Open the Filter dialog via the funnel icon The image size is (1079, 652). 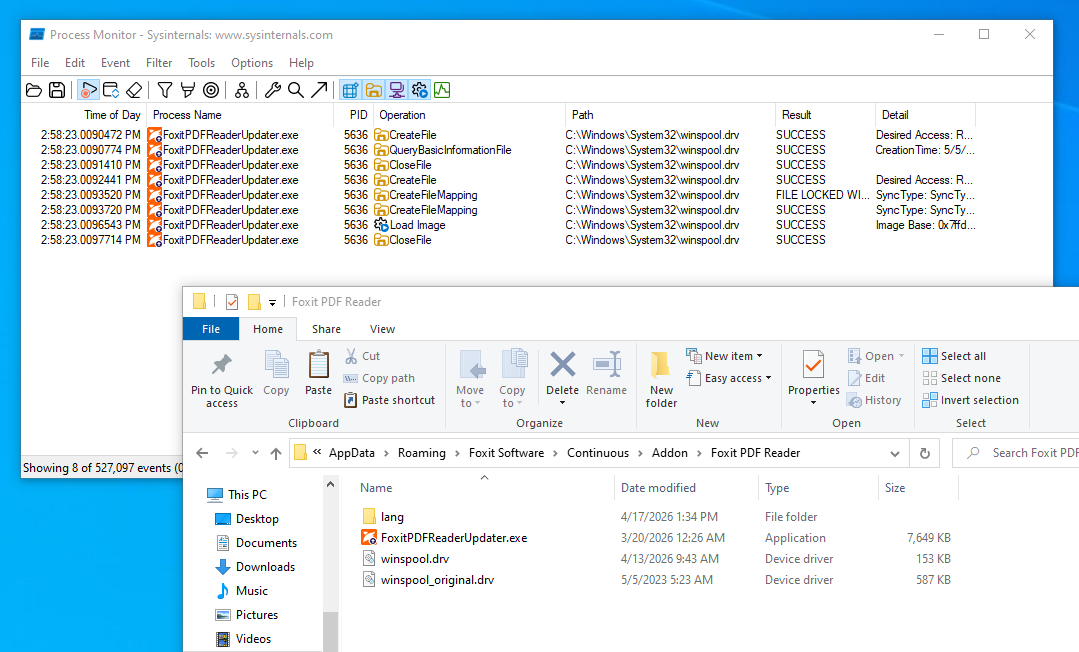click(164, 90)
